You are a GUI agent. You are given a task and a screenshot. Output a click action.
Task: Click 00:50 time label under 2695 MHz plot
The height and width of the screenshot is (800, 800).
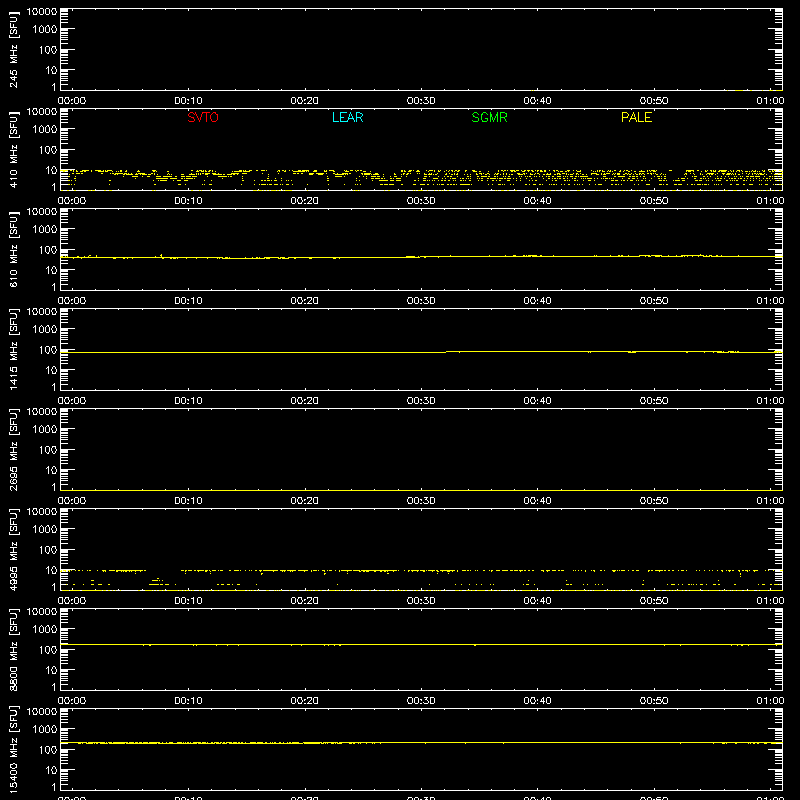[x=654, y=501]
